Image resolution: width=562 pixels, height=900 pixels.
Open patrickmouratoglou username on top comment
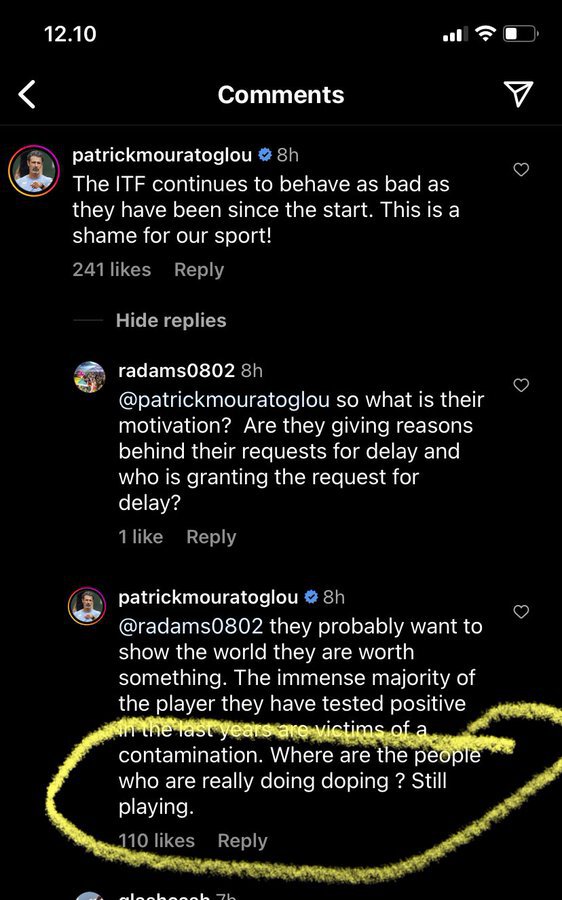[162, 155]
